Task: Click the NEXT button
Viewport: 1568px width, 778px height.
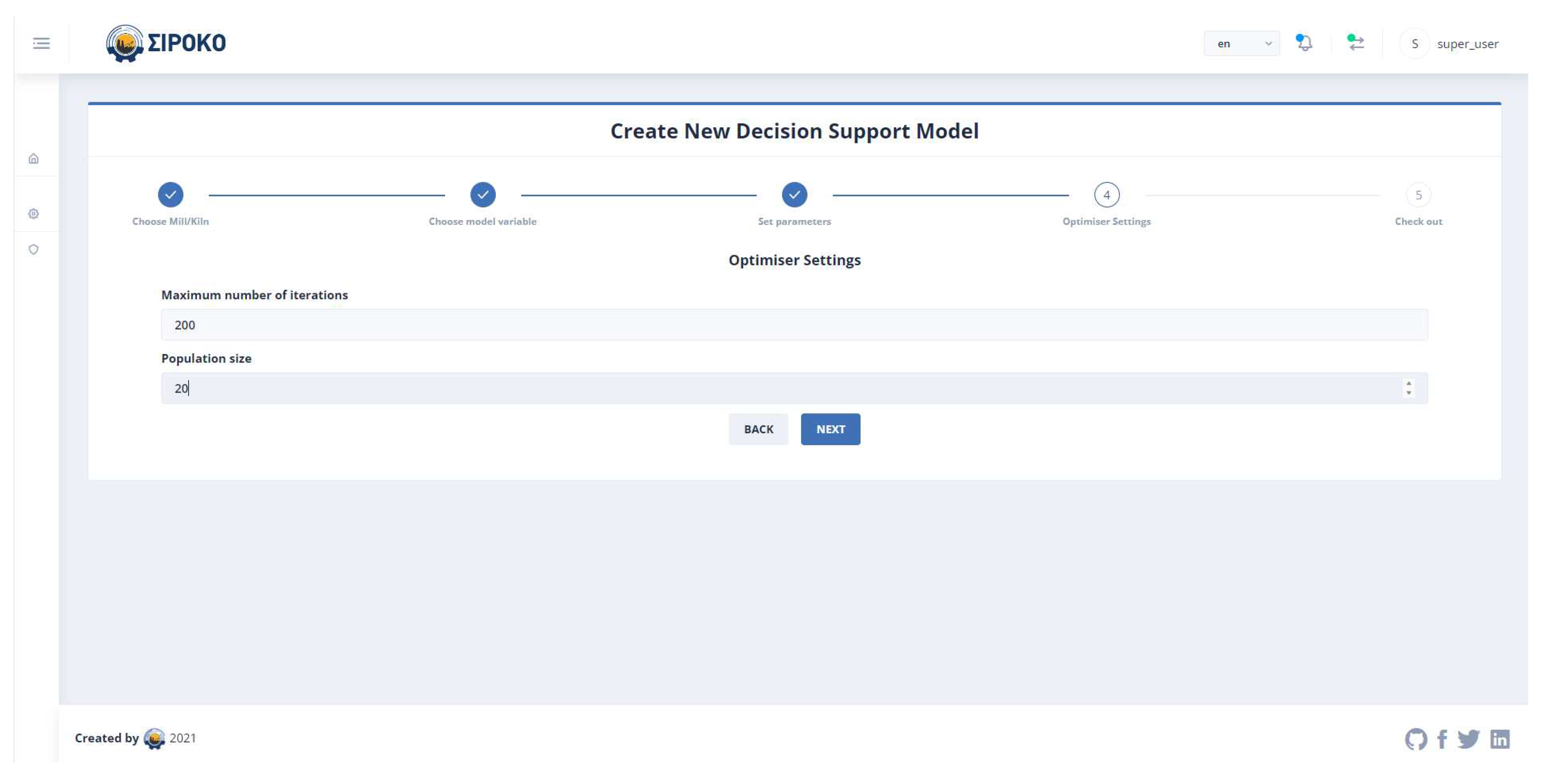Action: point(830,430)
